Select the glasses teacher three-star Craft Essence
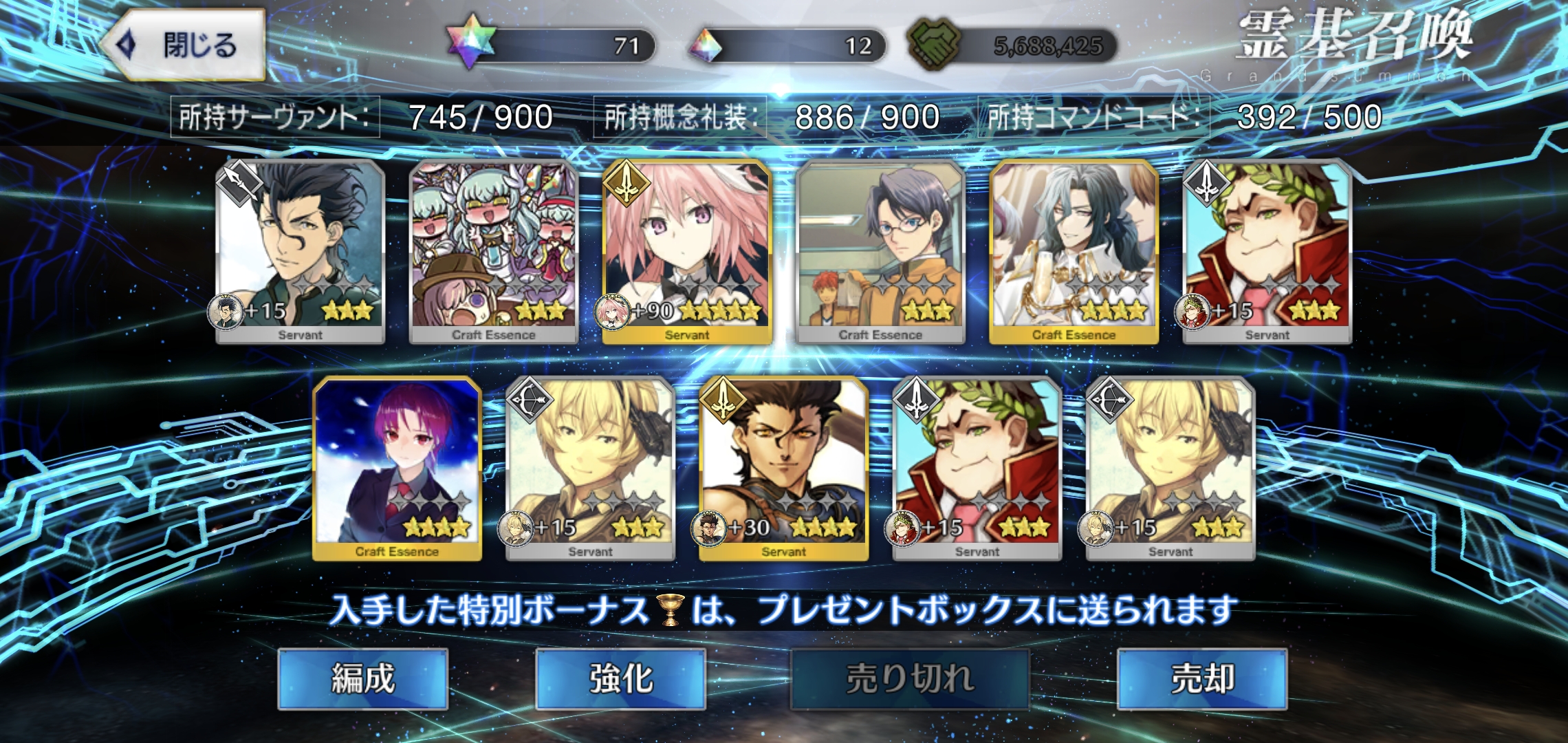 click(880, 252)
